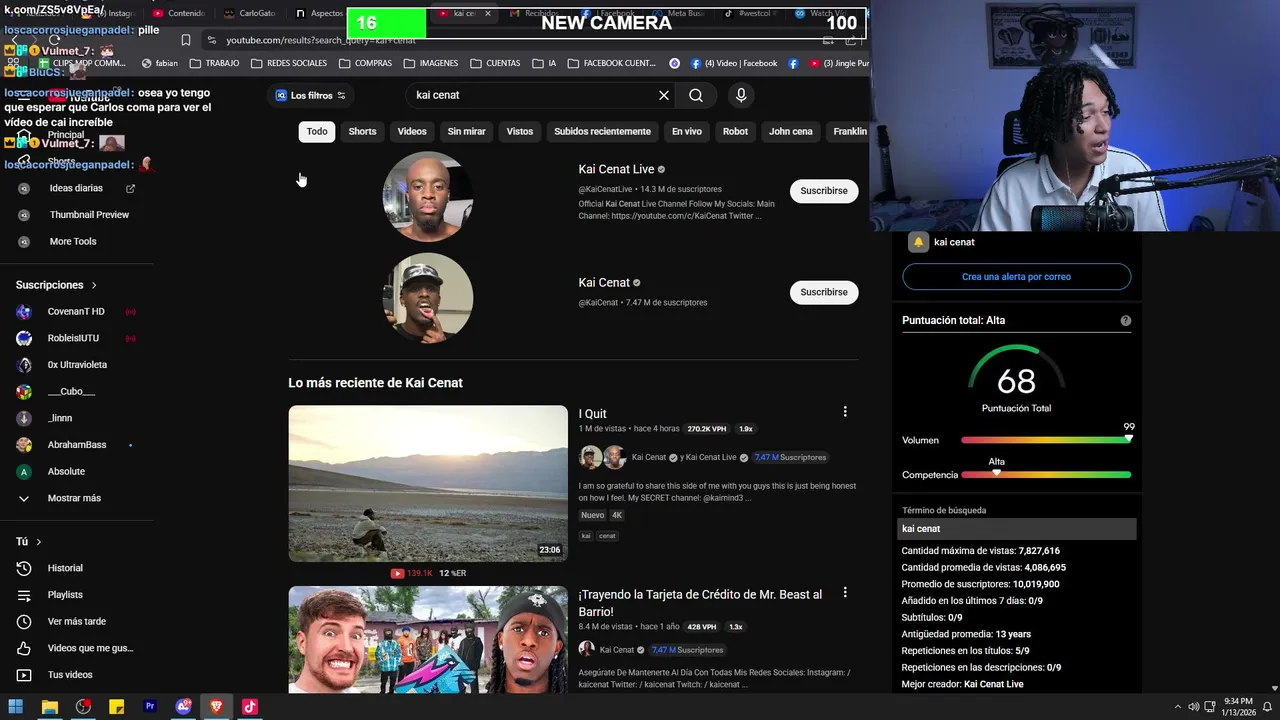Select the John cena filter chip
Viewport: 1280px width, 720px height.
click(790, 132)
